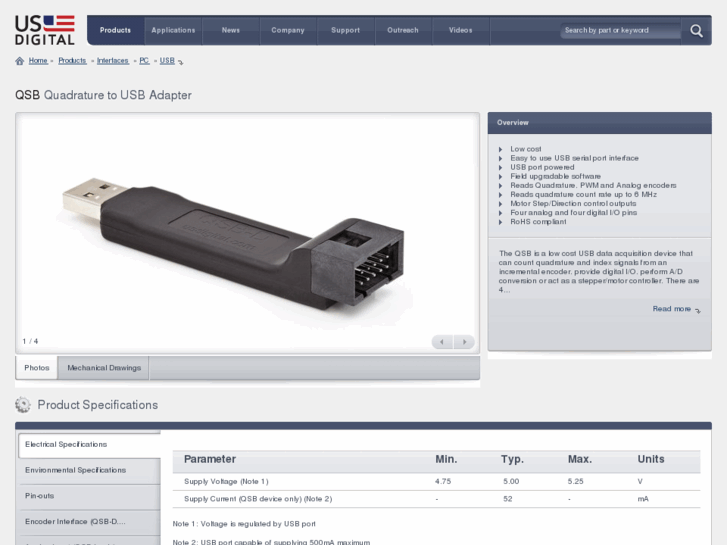This screenshot has width=727, height=545.
Task: Click the 4.75 minimum voltage value
Action: coord(443,482)
